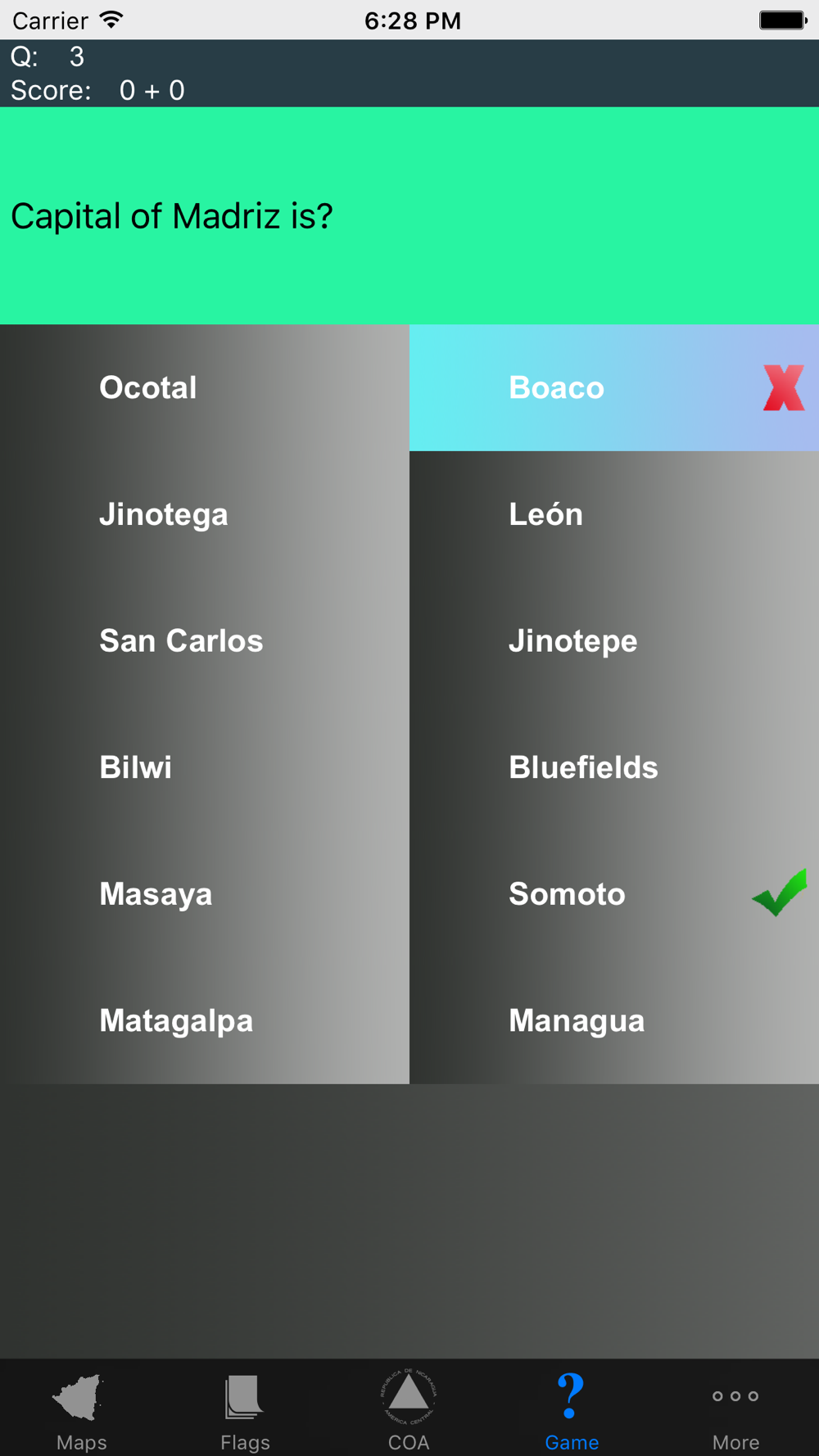The image size is (819, 1456).
Task: Select Managua as the answer
Action: (614, 1020)
